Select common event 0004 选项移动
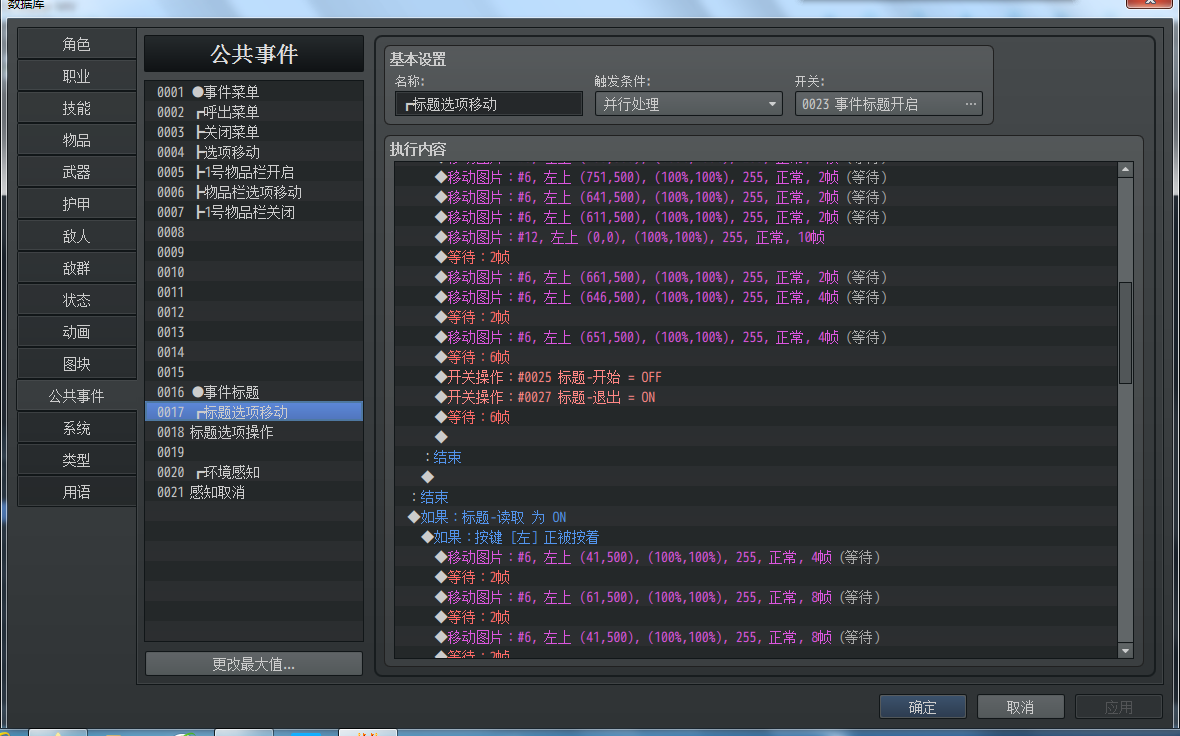 click(254, 152)
